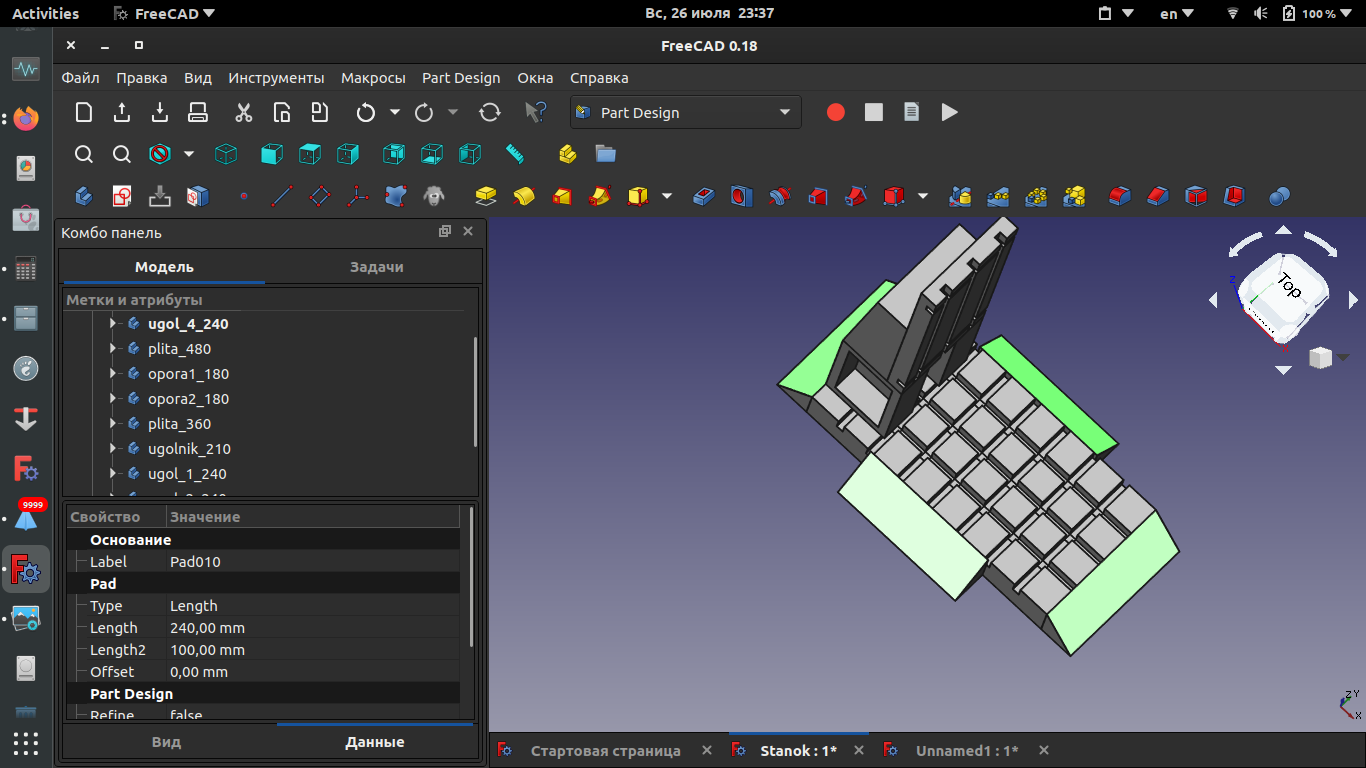The width and height of the screenshot is (1366, 768).
Task: Click the Refresh recompute icon
Action: [490, 113]
